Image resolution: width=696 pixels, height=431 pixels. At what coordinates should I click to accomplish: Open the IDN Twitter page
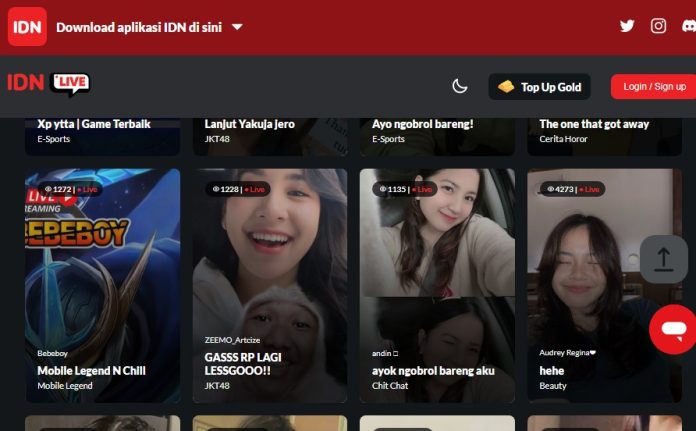coord(627,27)
